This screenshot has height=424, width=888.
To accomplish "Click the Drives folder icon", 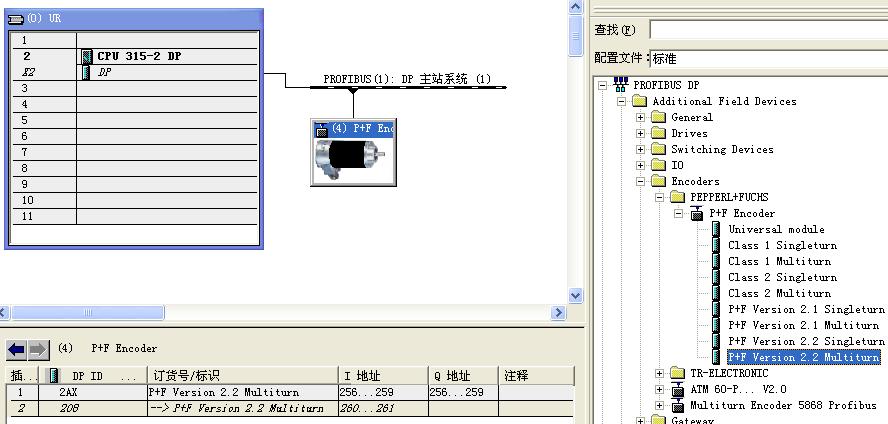I will (x=658, y=133).
